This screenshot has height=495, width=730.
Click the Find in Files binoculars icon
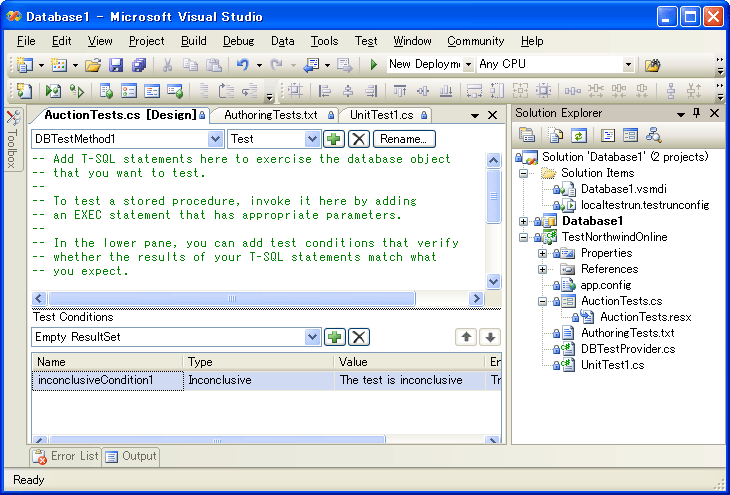point(653,65)
